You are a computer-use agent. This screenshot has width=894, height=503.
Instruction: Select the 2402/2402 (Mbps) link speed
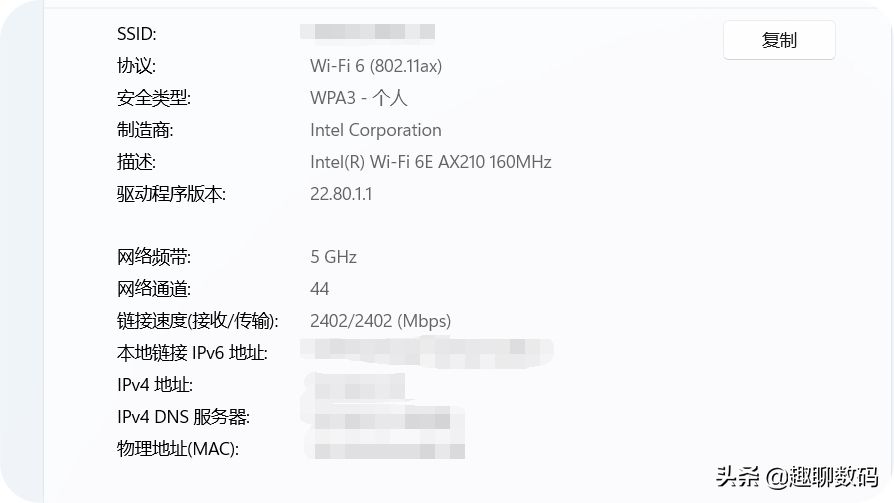[x=381, y=321]
